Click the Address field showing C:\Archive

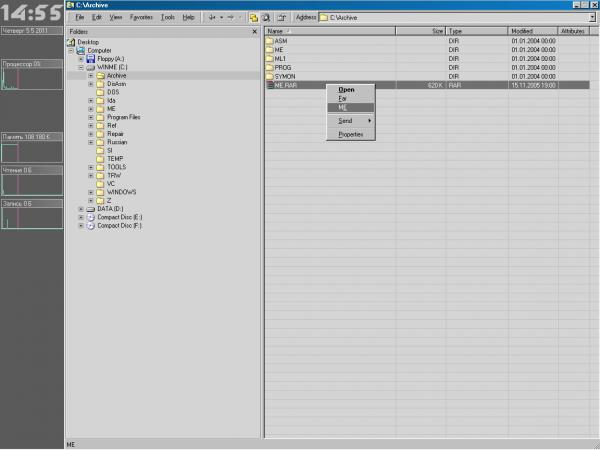[x=450, y=18]
